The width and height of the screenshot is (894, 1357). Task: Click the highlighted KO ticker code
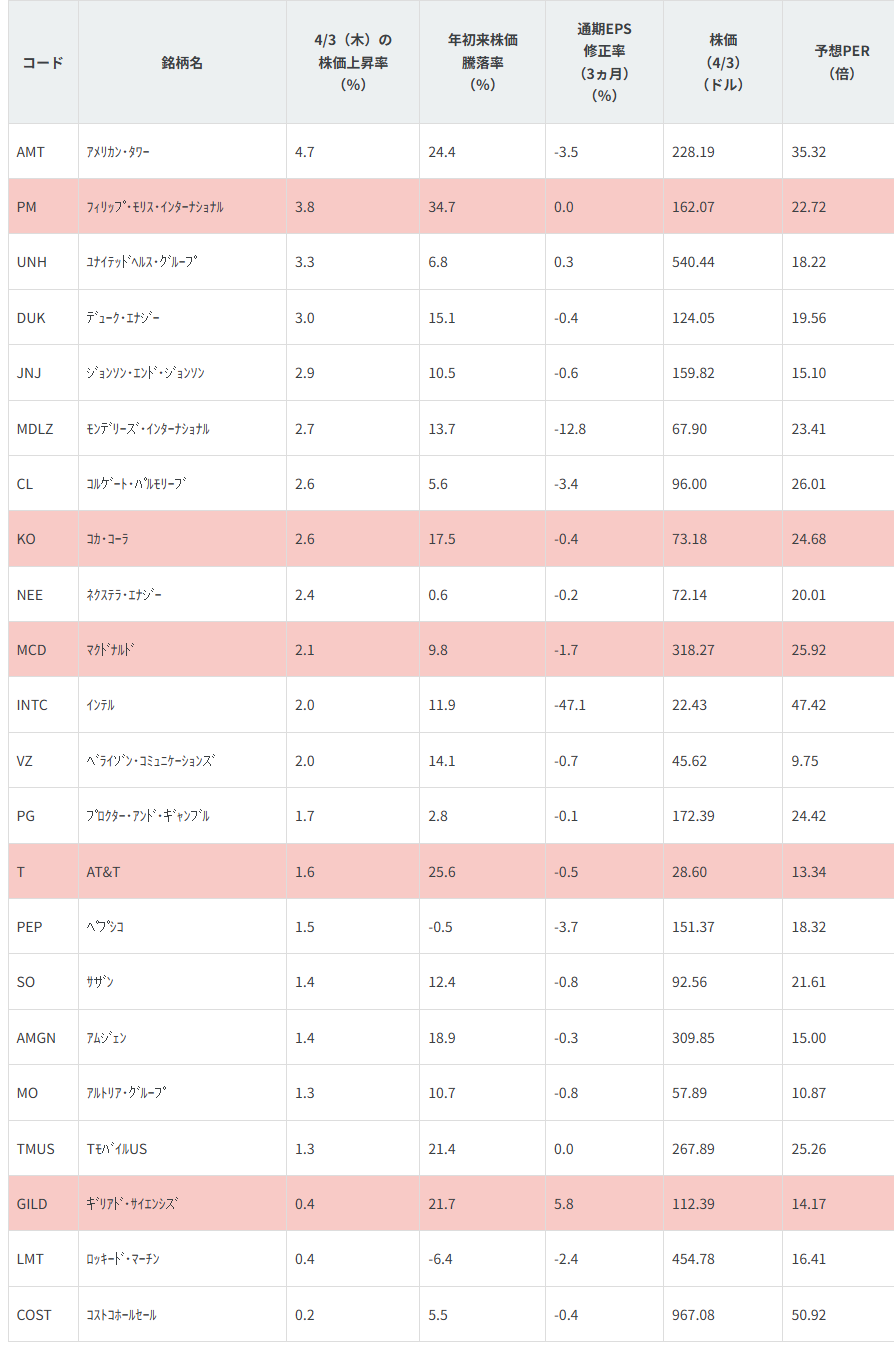[x=26, y=539]
